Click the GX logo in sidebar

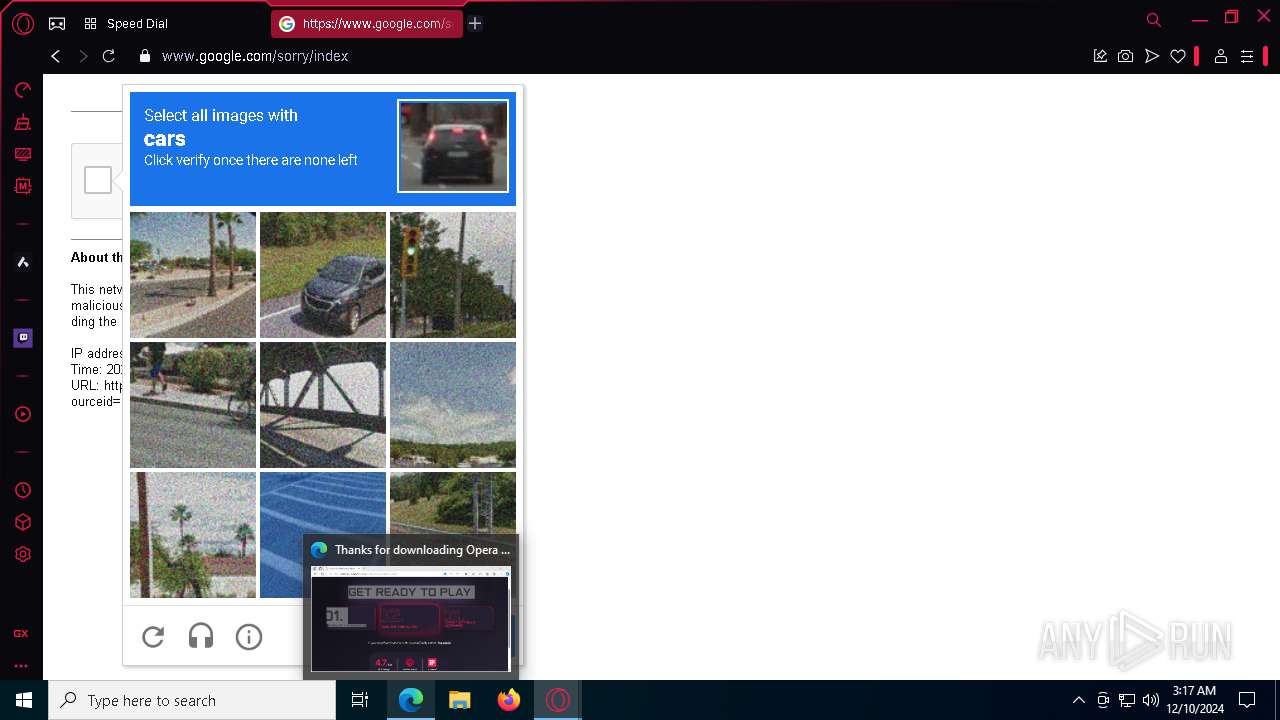[21, 634]
